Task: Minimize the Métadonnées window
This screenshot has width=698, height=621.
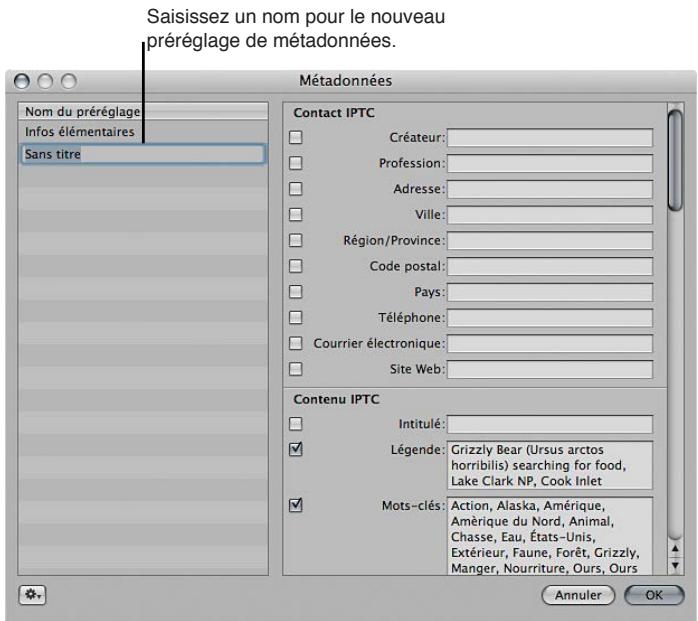Action: coord(45,81)
